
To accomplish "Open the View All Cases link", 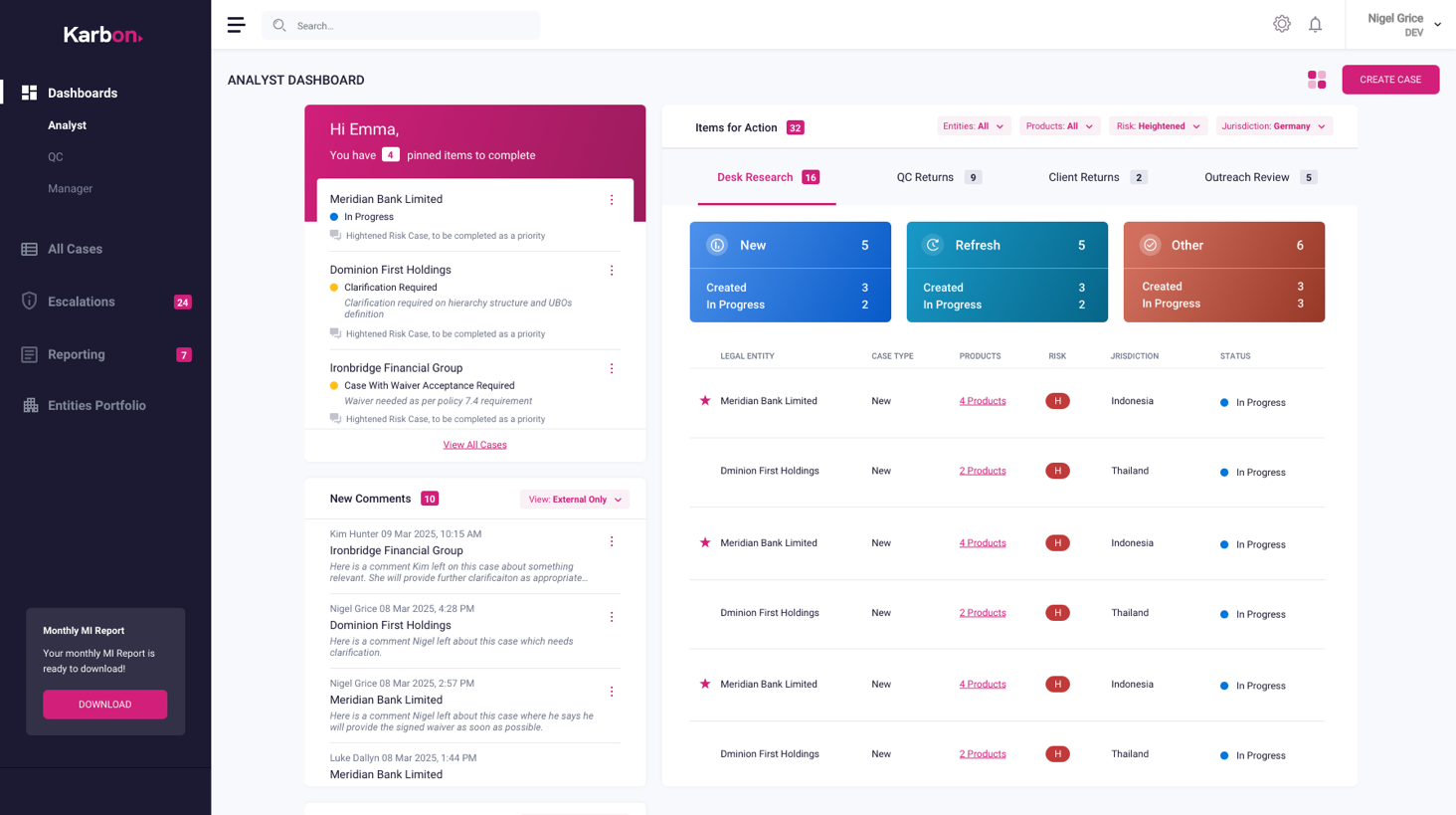I will pos(474,445).
